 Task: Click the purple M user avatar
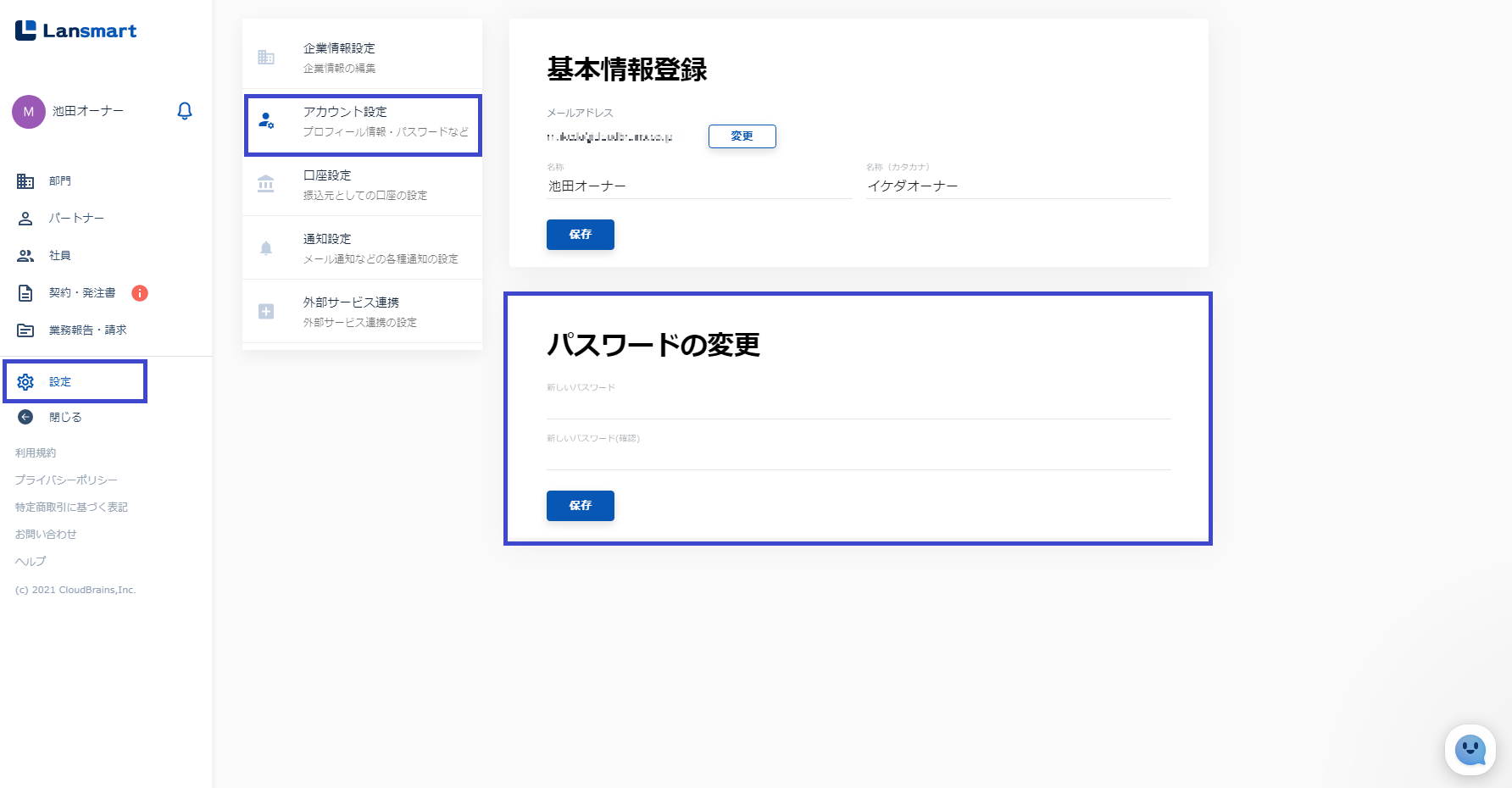pos(29,112)
